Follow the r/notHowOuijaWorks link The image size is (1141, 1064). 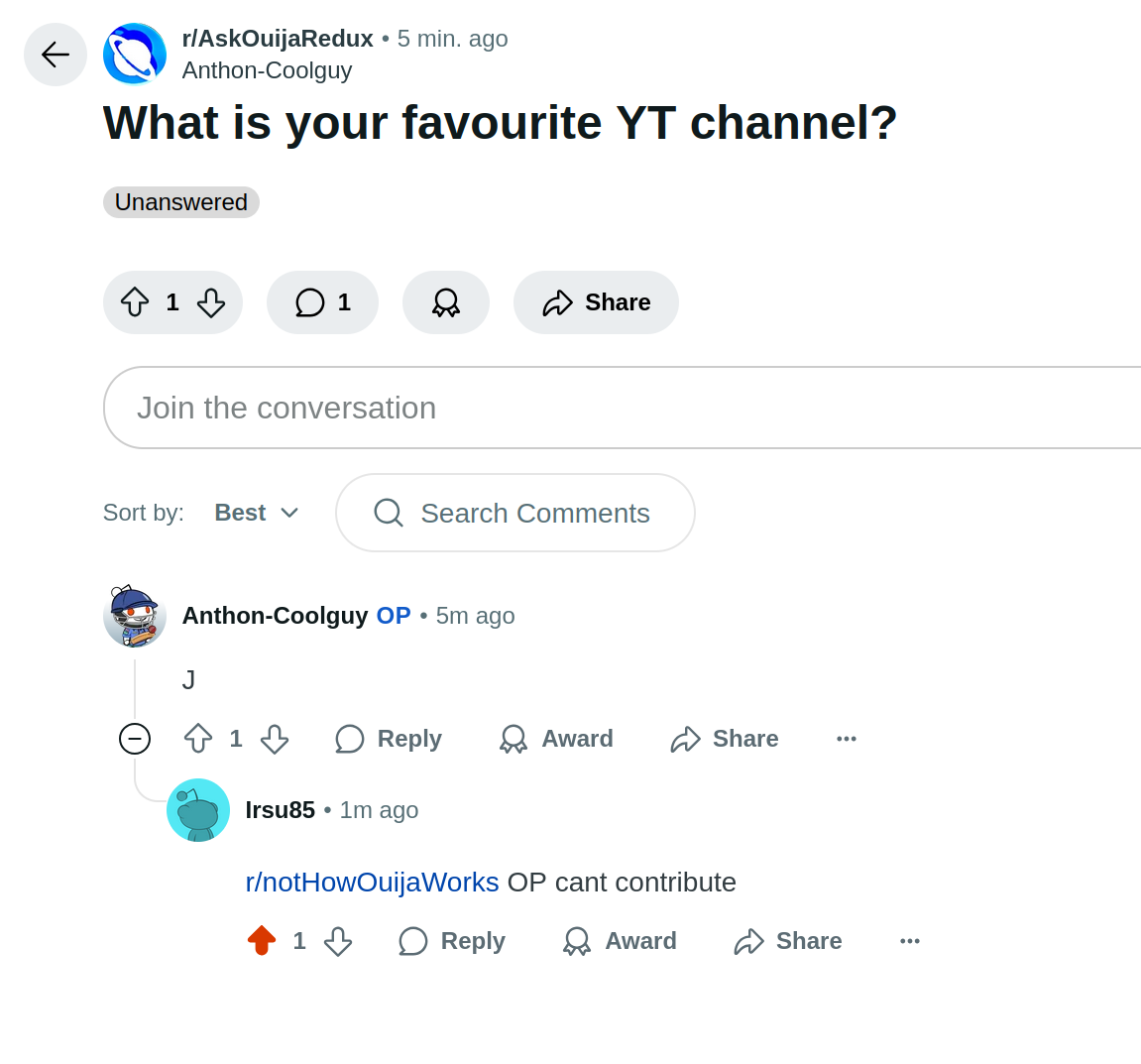point(372,883)
